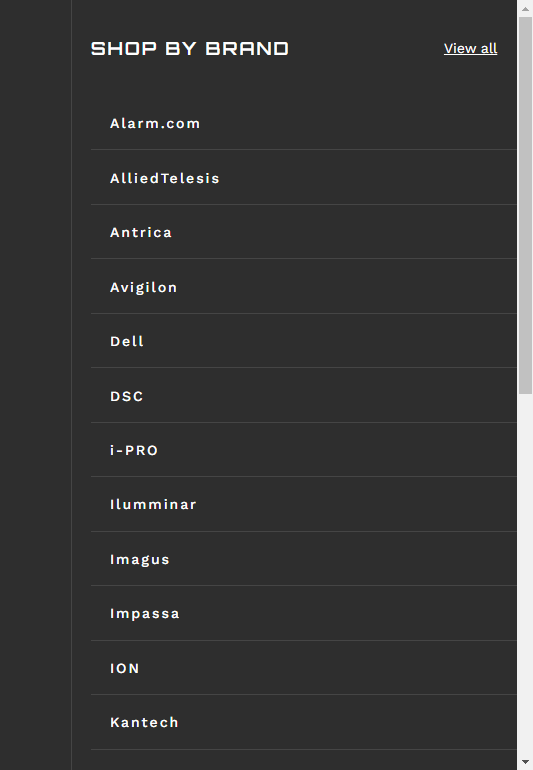Open the View all brands link

470,49
